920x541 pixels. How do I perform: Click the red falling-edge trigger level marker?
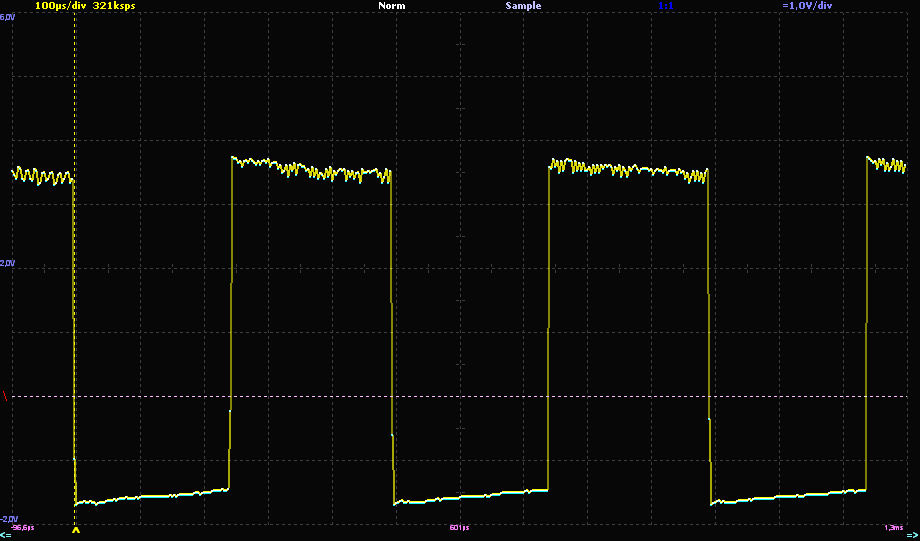tap(6, 397)
